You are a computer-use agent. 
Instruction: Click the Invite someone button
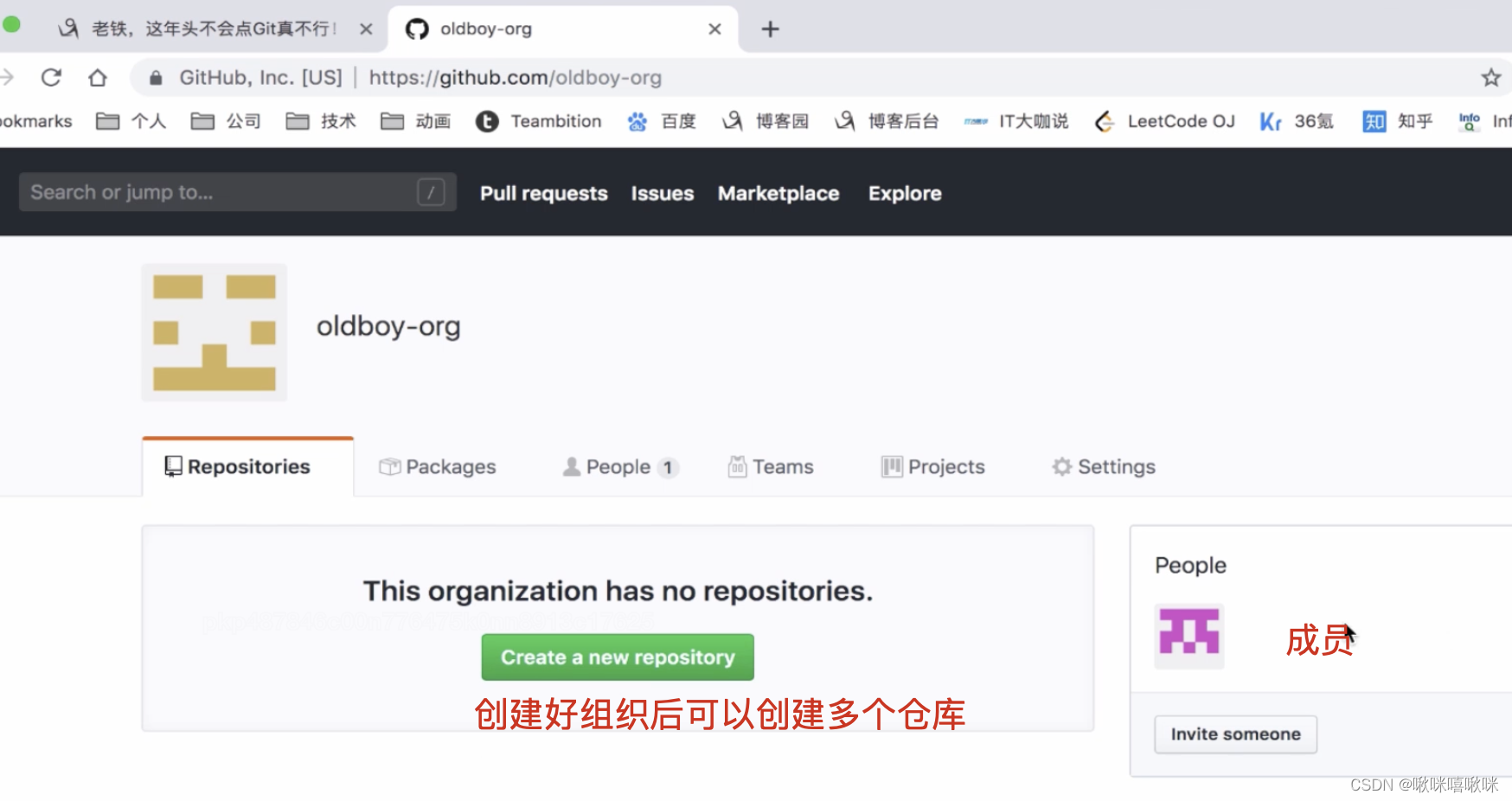coord(1235,734)
